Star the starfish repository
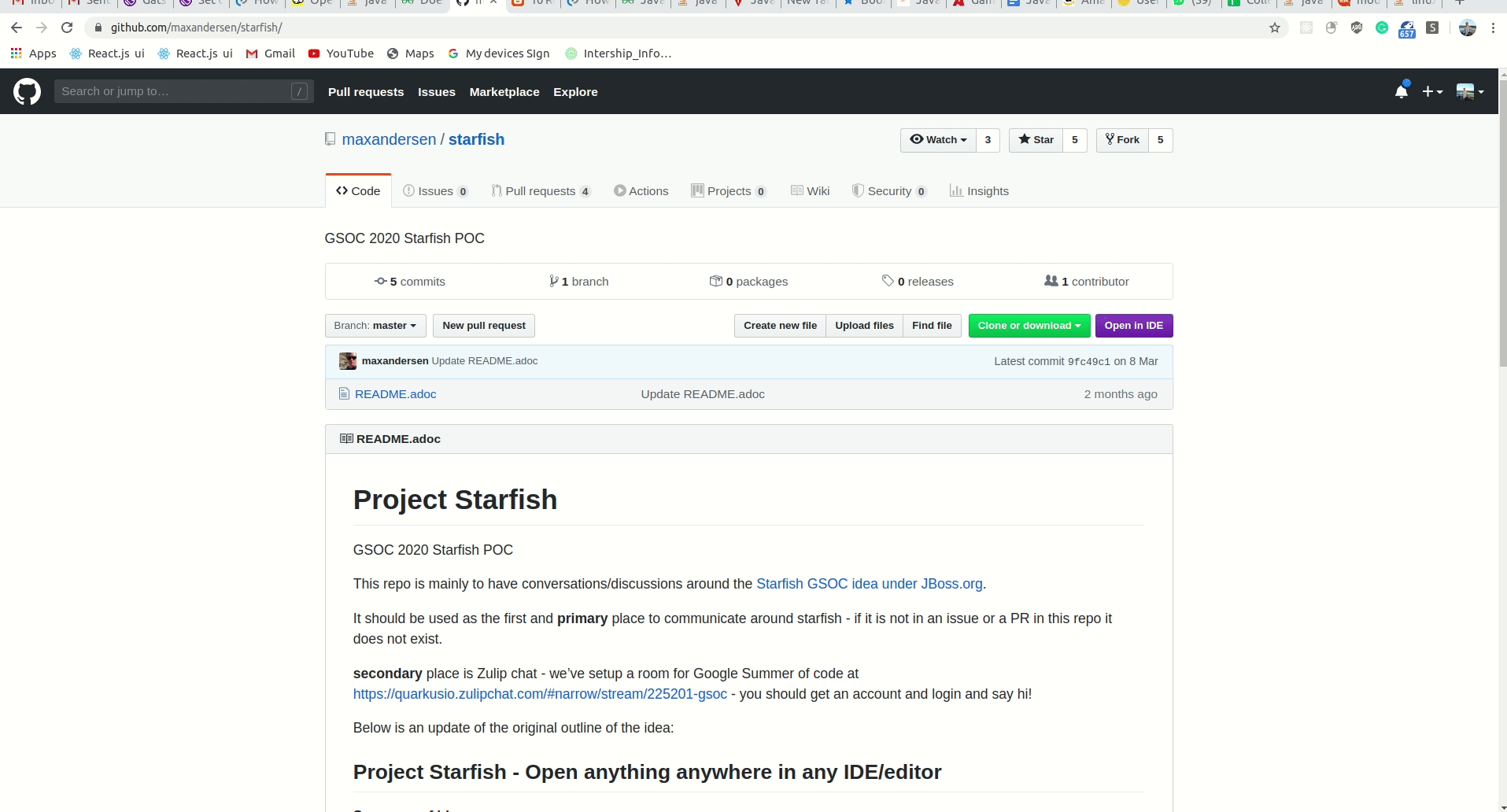This screenshot has height=812, width=1507. coord(1036,140)
